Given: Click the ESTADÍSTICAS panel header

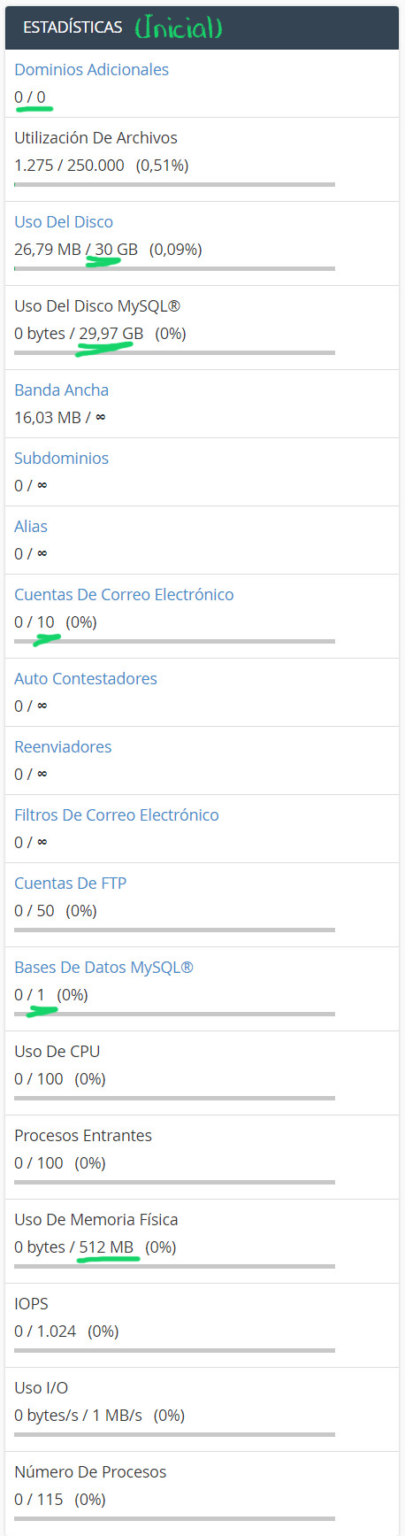Looking at the screenshot, I should (202, 27).
